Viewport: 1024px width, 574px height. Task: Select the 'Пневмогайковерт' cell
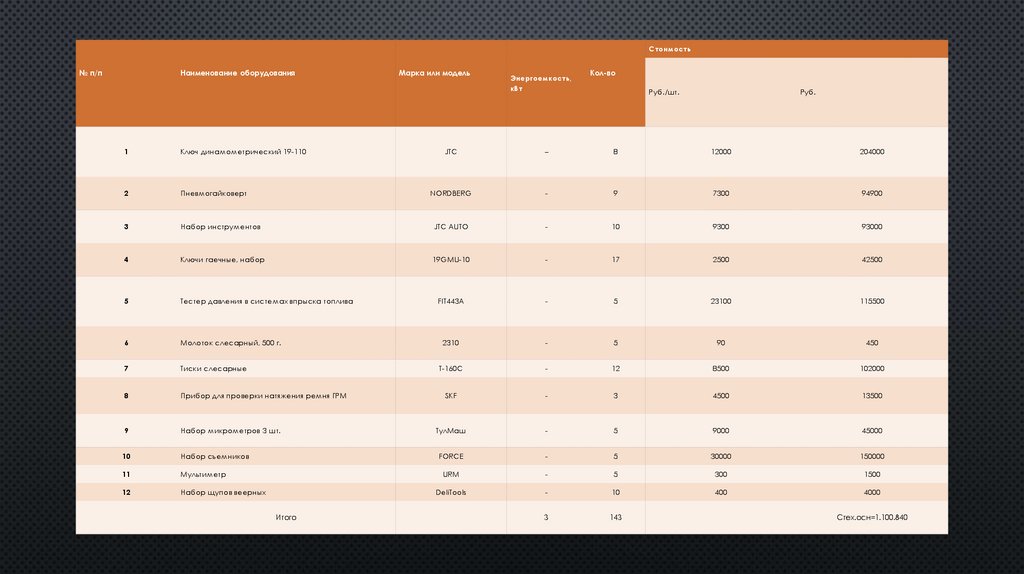point(214,193)
